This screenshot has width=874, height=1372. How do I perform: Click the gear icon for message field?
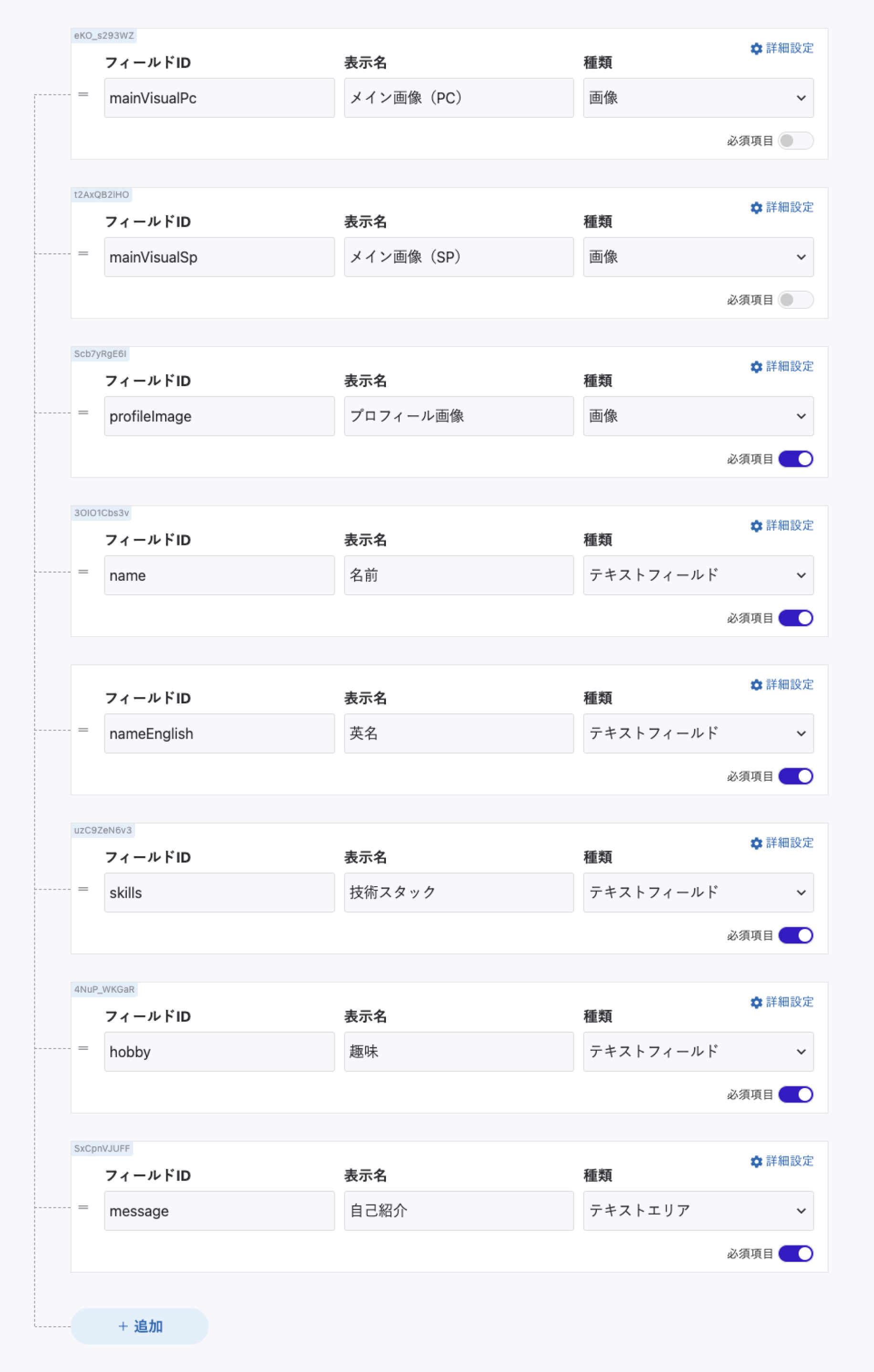point(756,1161)
